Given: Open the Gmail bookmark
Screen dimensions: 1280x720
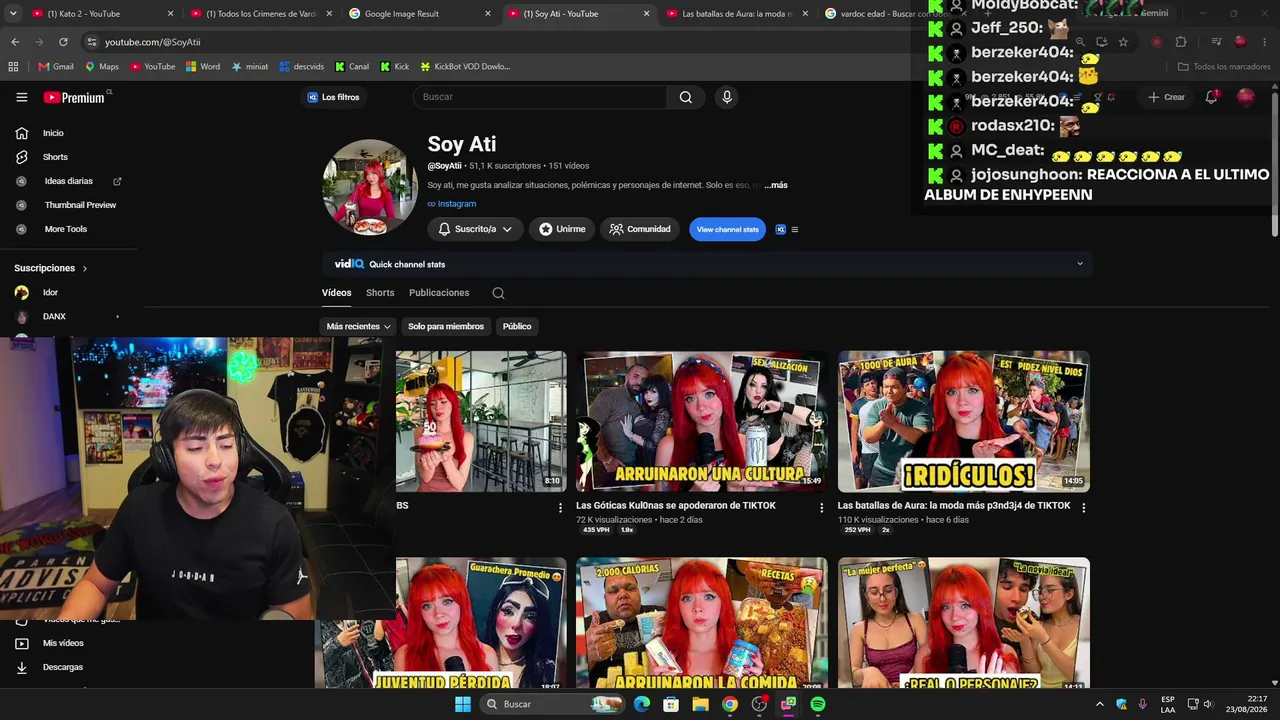Looking at the screenshot, I should click(x=56, y=67).
